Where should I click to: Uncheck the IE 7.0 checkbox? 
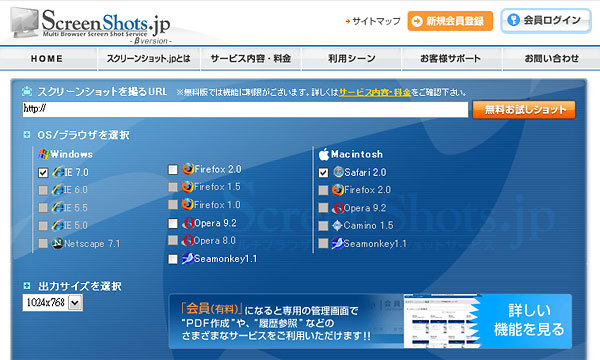point(43,173)
